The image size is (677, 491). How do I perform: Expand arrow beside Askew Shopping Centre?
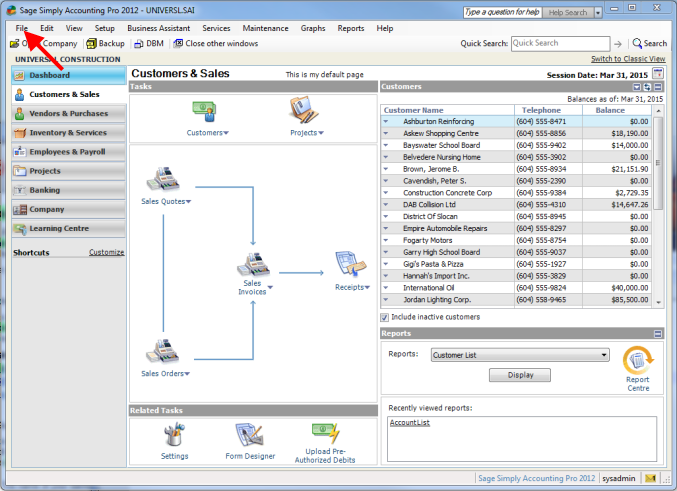tap(386, 133)
